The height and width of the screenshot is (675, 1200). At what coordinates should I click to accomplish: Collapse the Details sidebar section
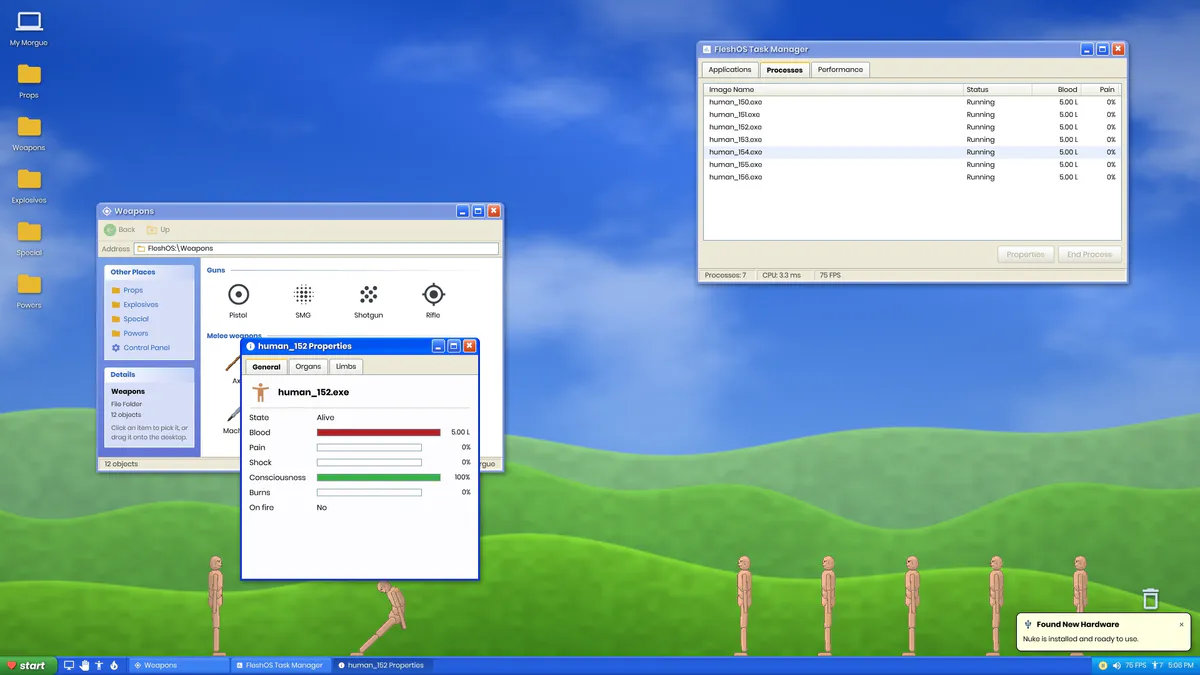pos(150,375)
